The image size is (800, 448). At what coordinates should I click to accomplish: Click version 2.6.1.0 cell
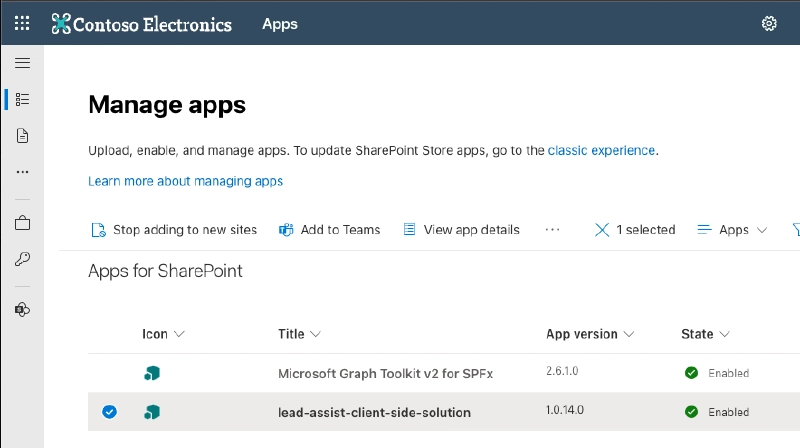562,371
